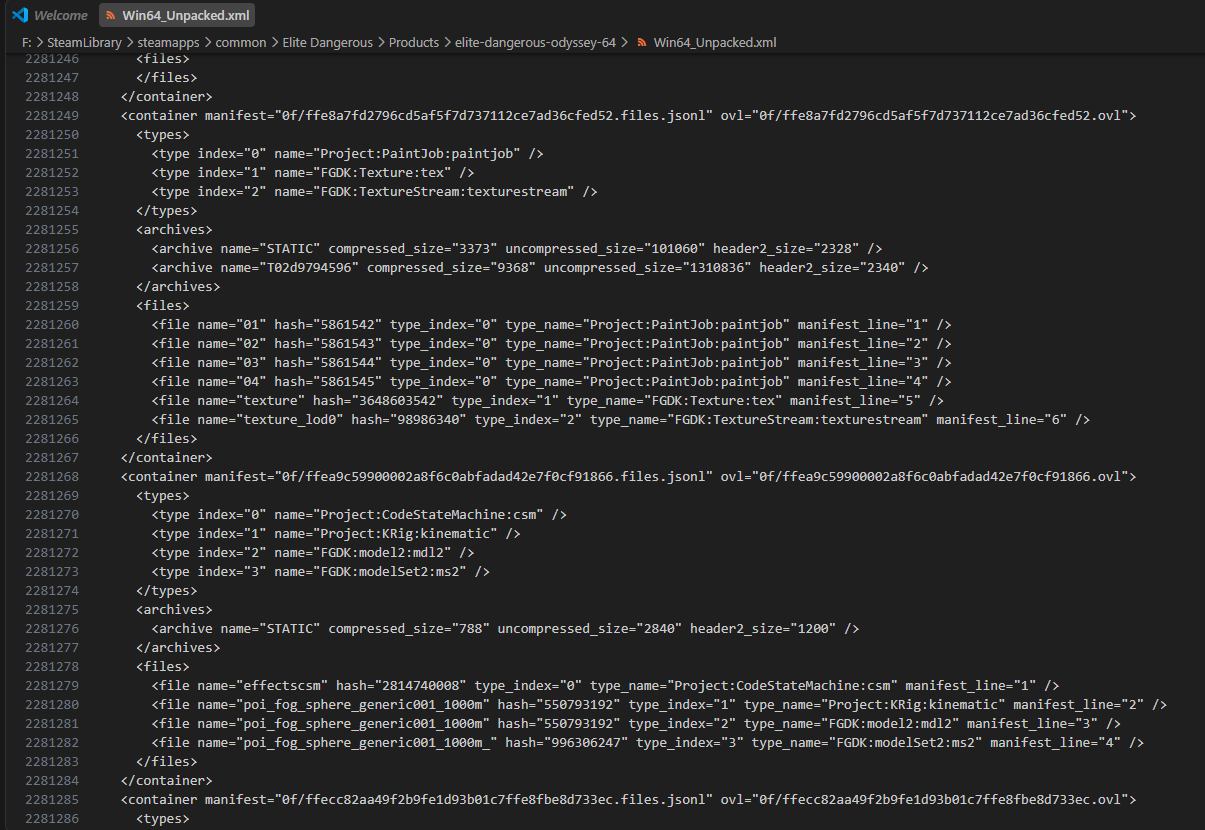The width and height of the screenshot is (1205, 830).
Task: Click line number 2281275 in the gutter
Action: tap(52, 610)
